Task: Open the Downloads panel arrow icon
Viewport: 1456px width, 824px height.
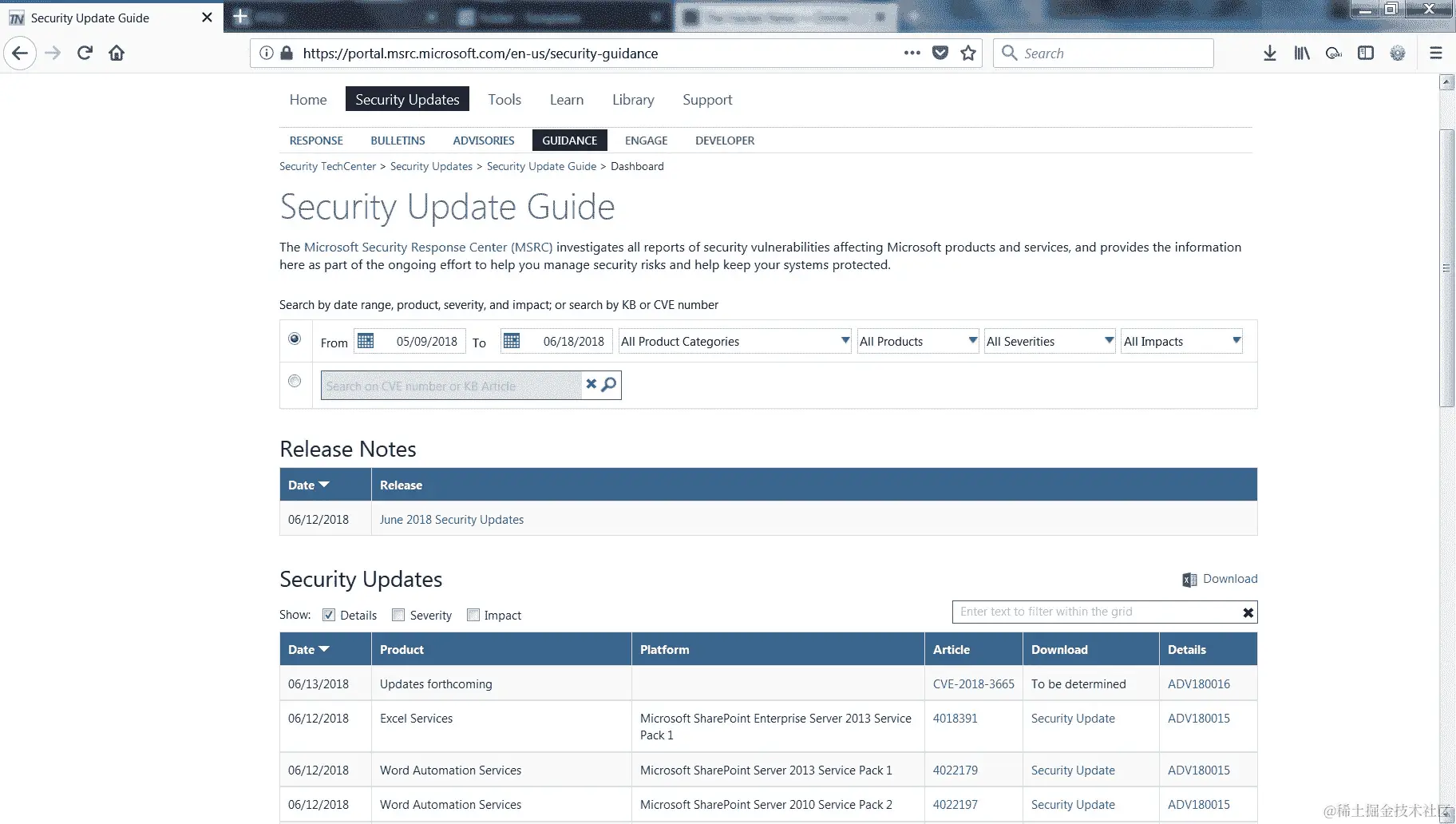Action: [x=1270, y=53]
